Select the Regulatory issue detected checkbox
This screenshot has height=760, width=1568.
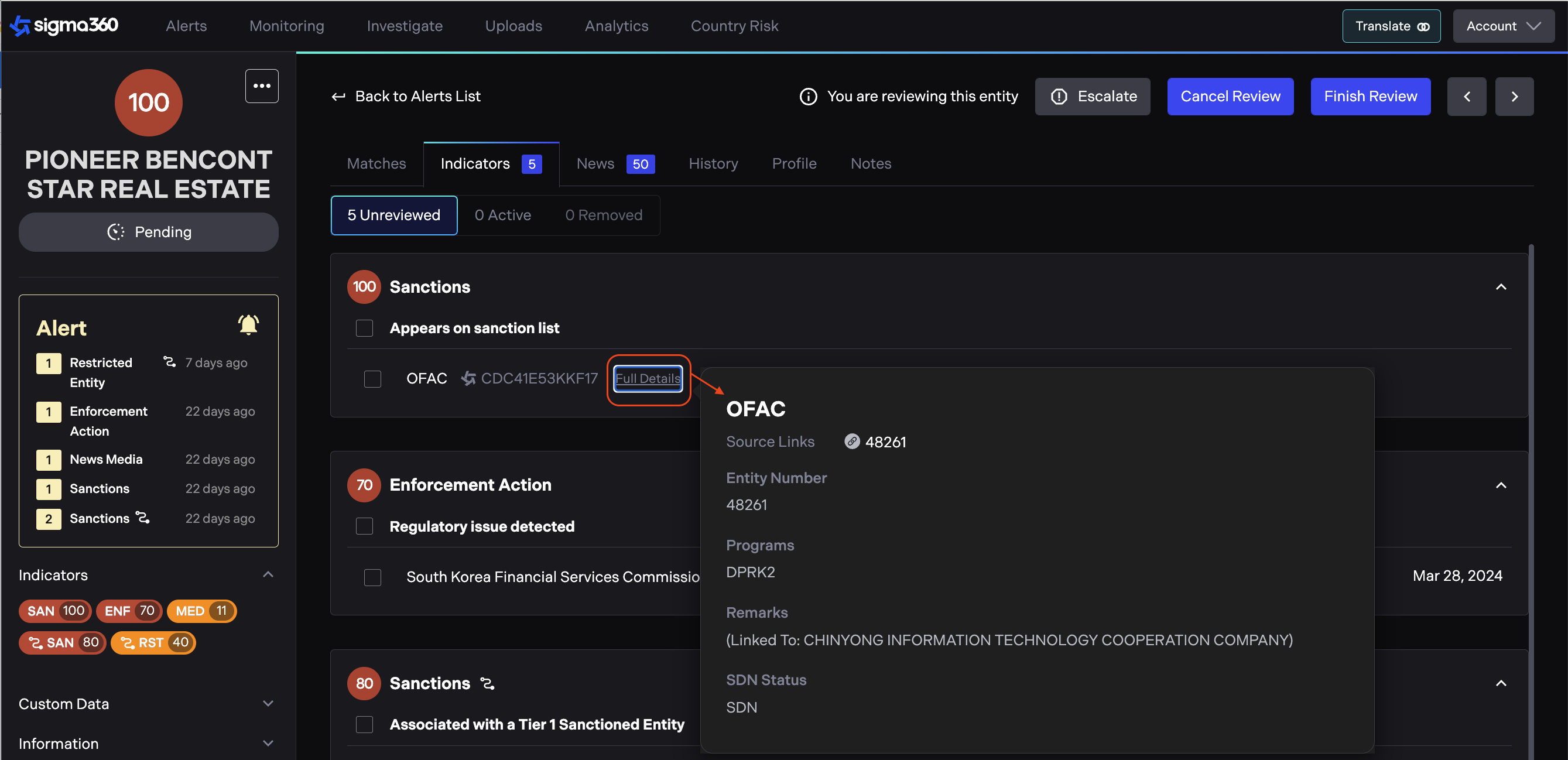(364, 526)
